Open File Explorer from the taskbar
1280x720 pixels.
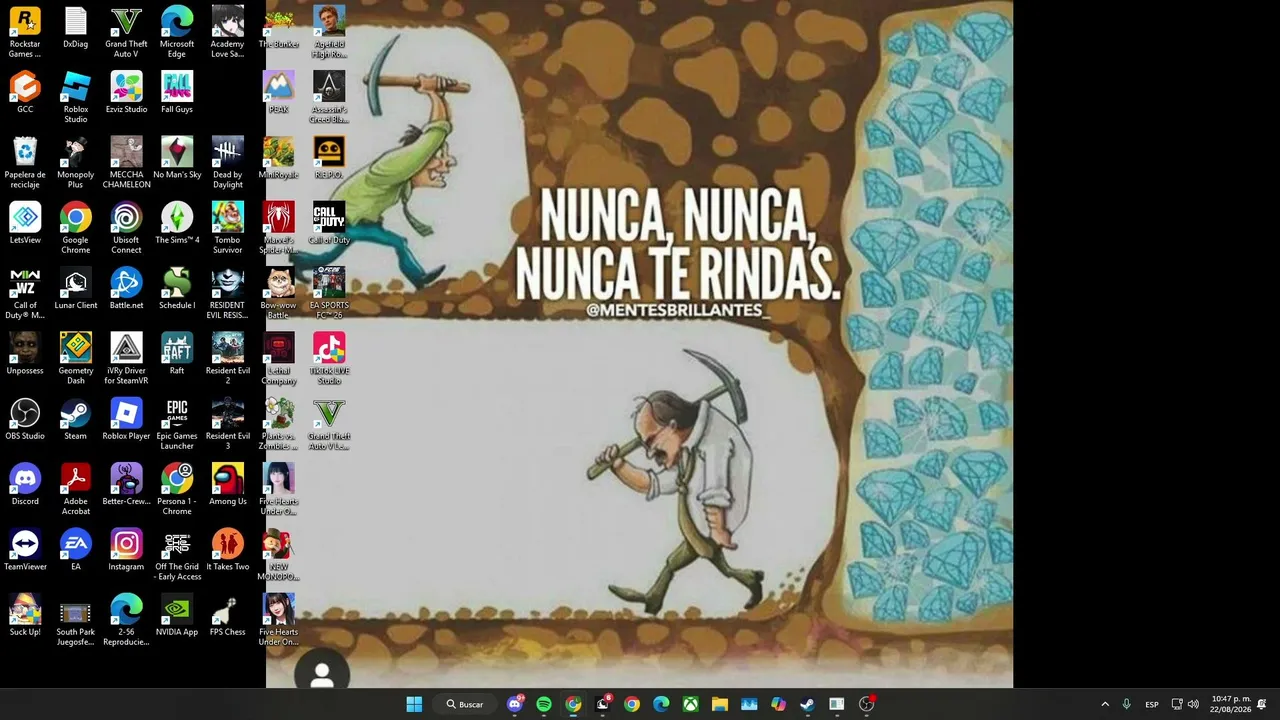point(720,704)
